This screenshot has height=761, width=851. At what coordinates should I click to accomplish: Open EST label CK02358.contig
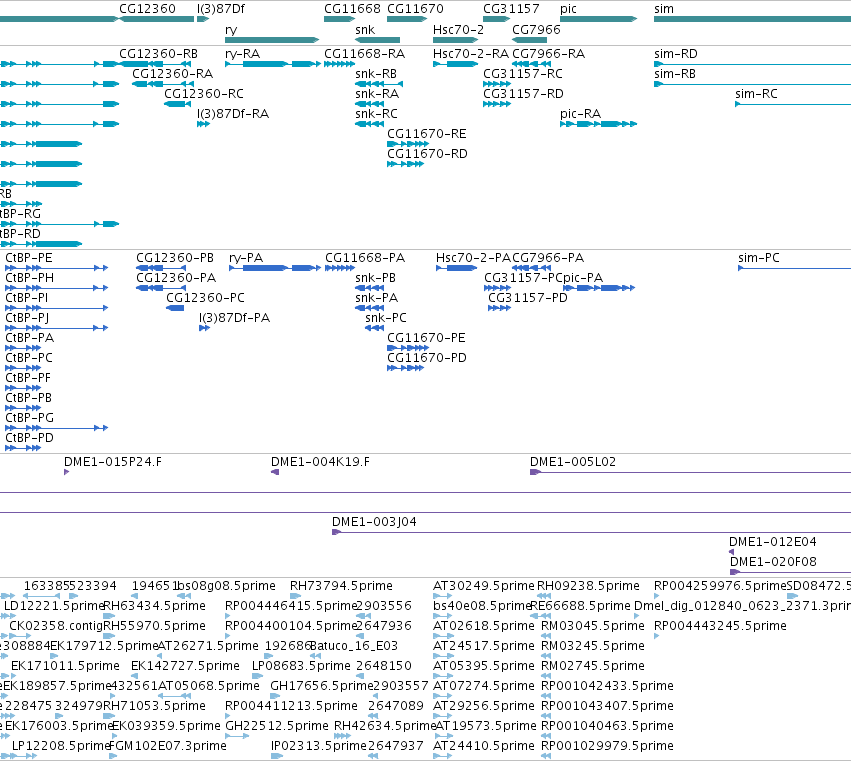point(56,626)
